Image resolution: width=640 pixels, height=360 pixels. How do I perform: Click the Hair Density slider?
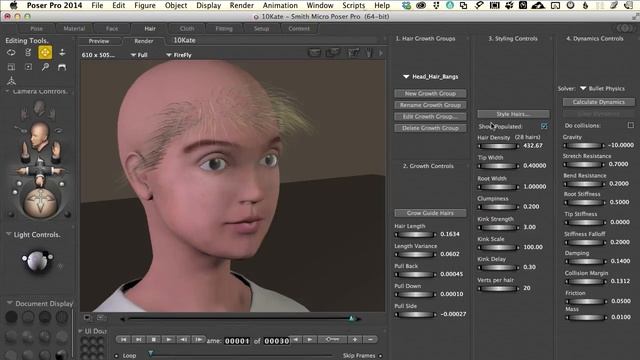point(498,146)
